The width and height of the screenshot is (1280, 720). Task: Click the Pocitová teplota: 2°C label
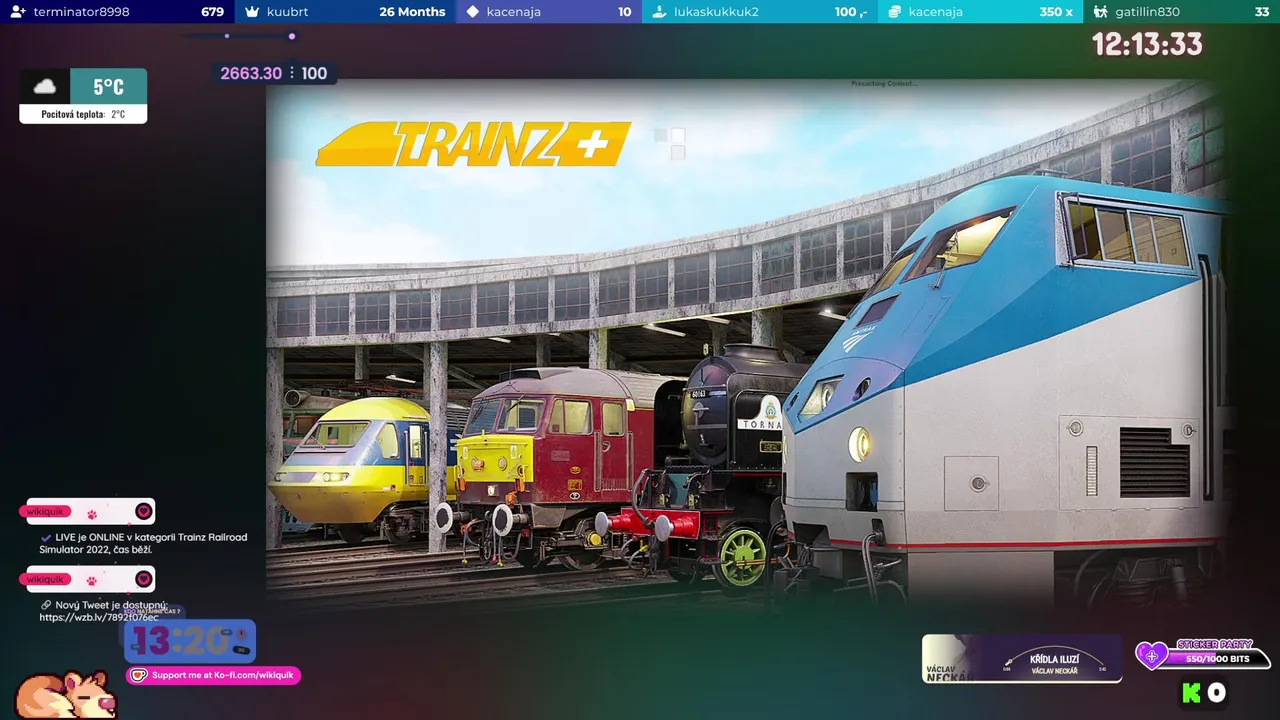click(x=83, y=115)
